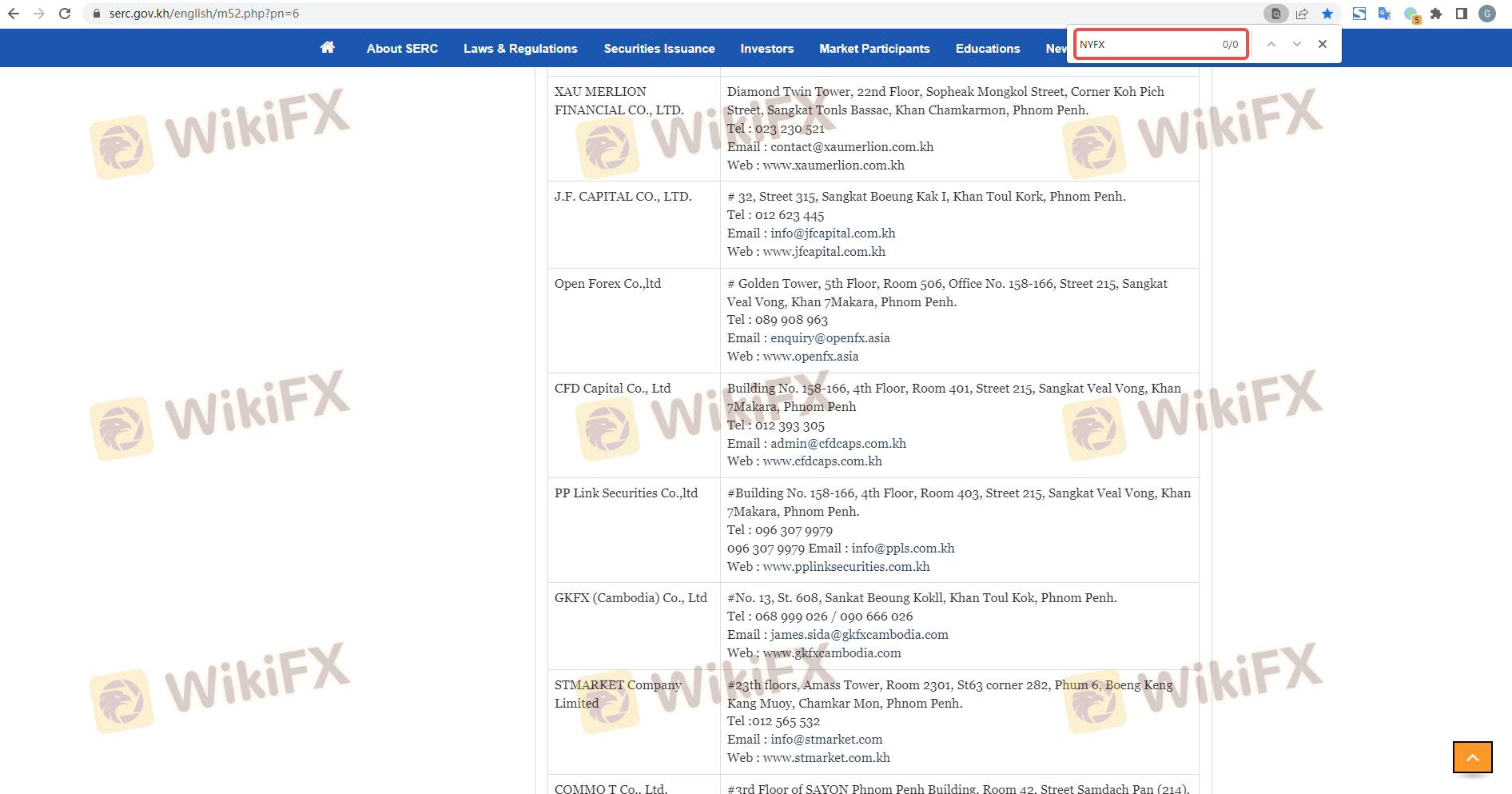Image resolution: width=1512 pixels, height=794 pixels.
Task: Click the SERC home icon
Action: [x=327, y=48]
